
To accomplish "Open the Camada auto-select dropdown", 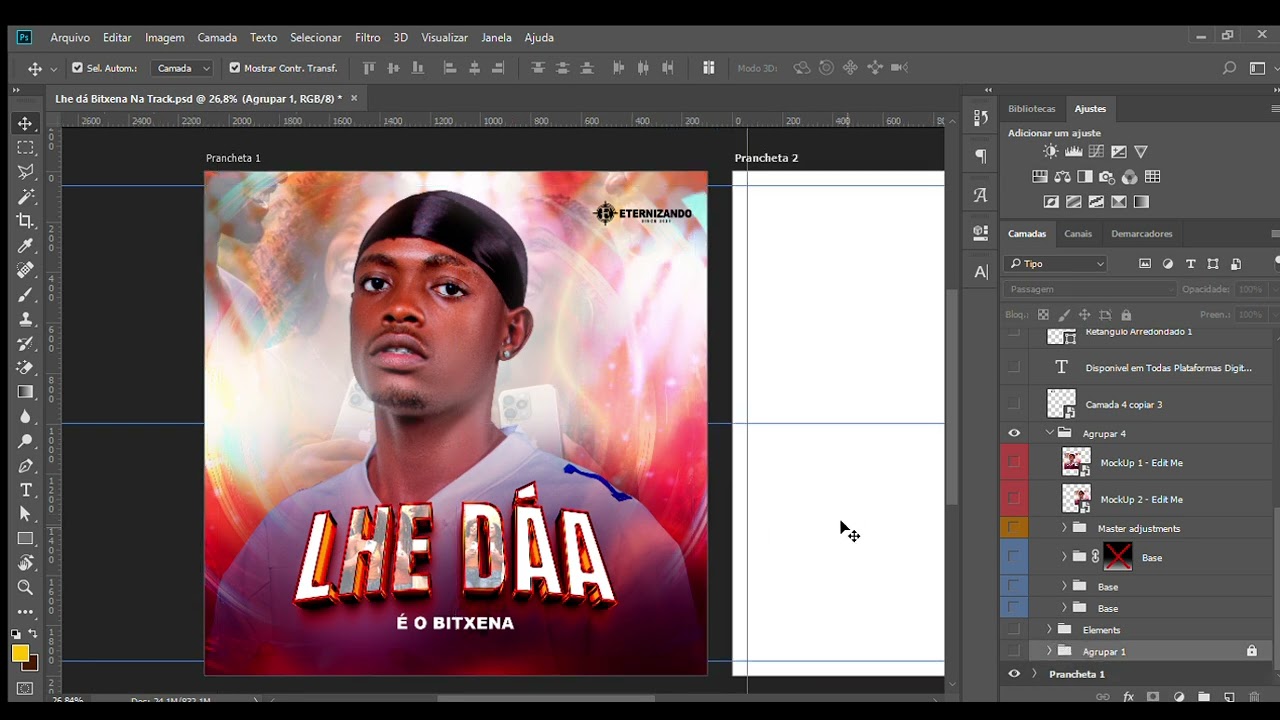I will [183, 68].
